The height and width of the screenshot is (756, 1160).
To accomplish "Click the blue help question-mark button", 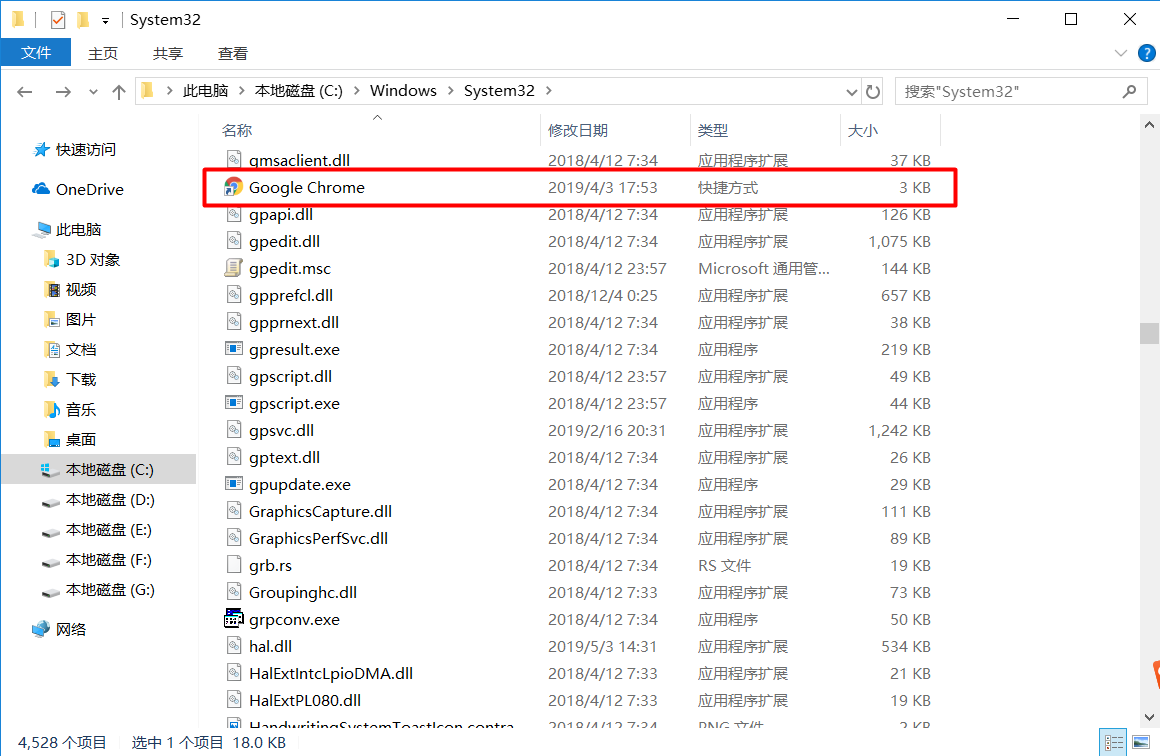I will pos(1146,53).
